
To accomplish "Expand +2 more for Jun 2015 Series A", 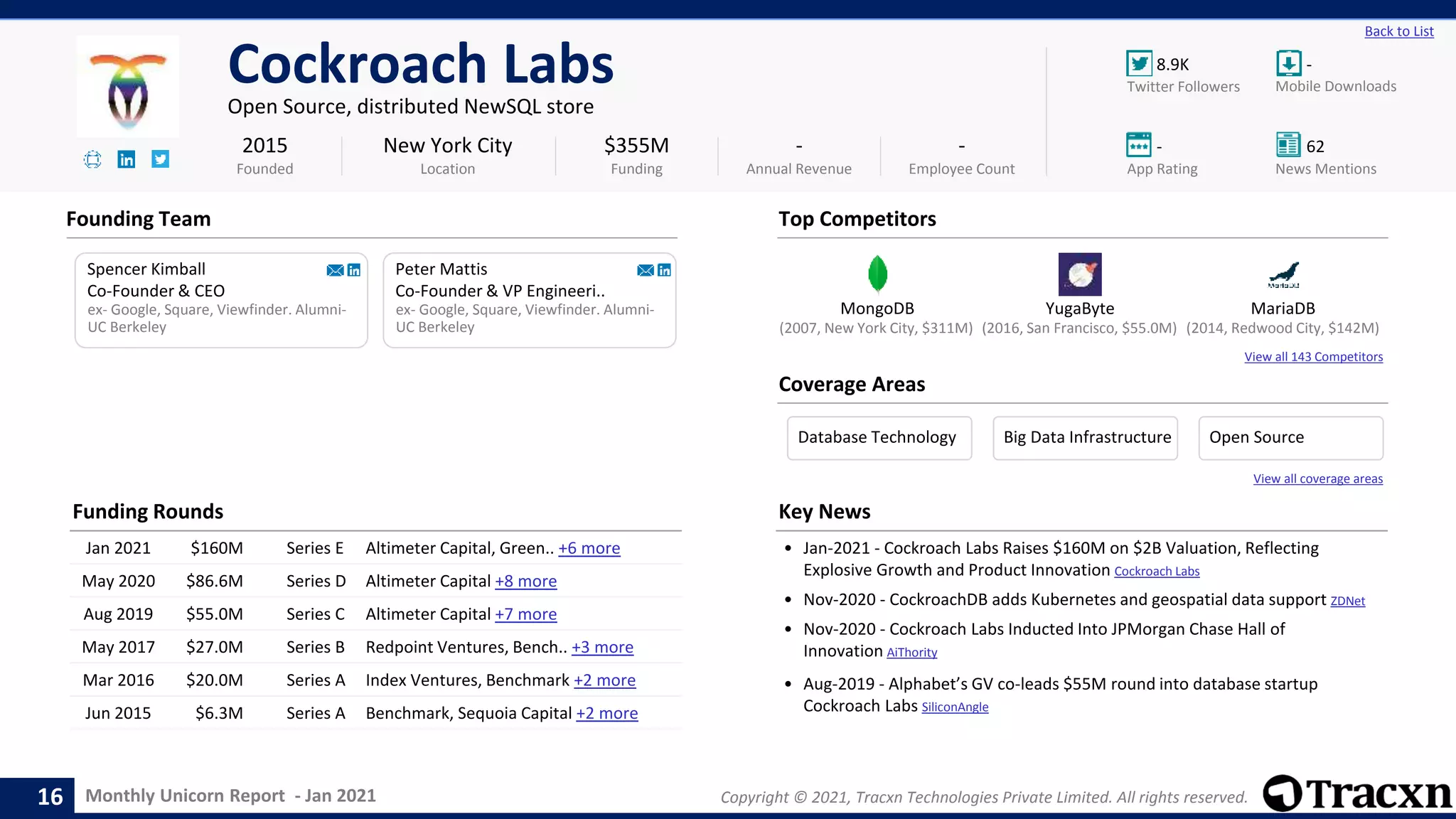I will (x=606, y=713).
